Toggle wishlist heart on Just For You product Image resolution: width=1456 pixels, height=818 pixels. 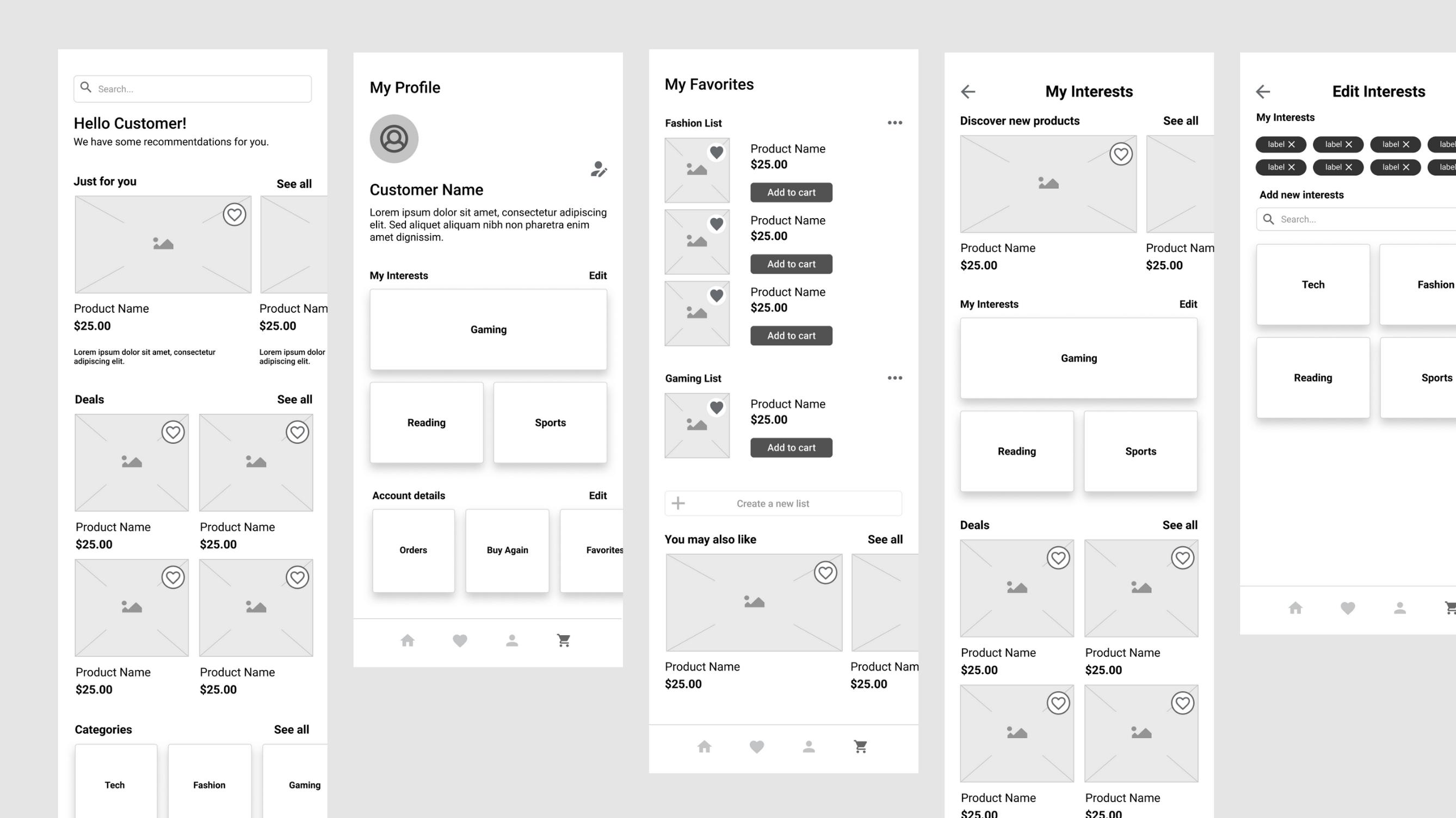pyautogui.click(x=234, y=214)
